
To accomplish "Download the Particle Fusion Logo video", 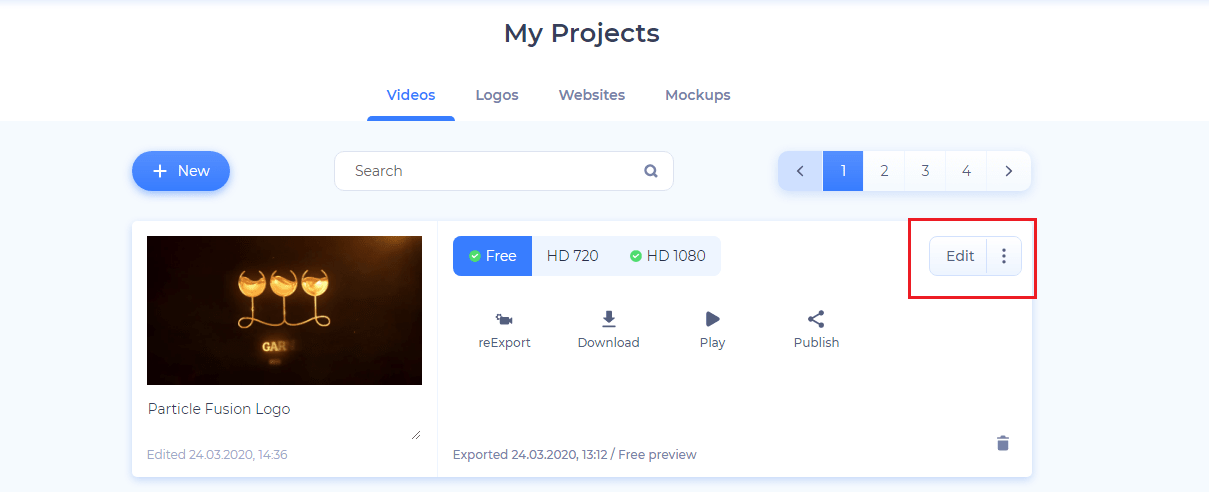I will click(x=608, y=320).
